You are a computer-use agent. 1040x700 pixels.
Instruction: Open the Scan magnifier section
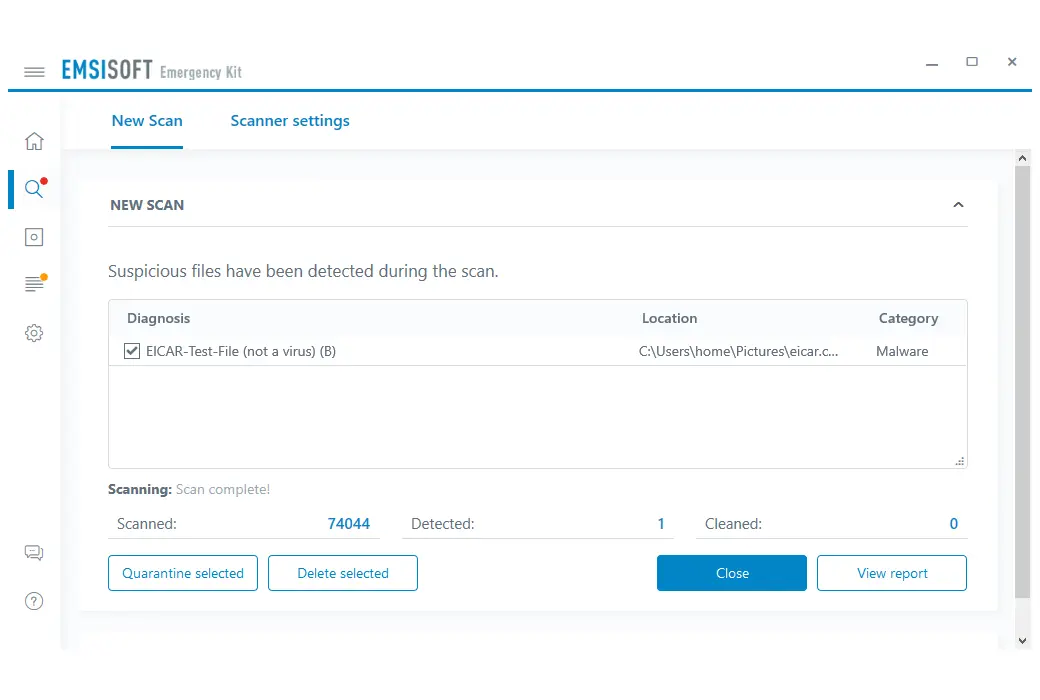[x=34, y=189]
